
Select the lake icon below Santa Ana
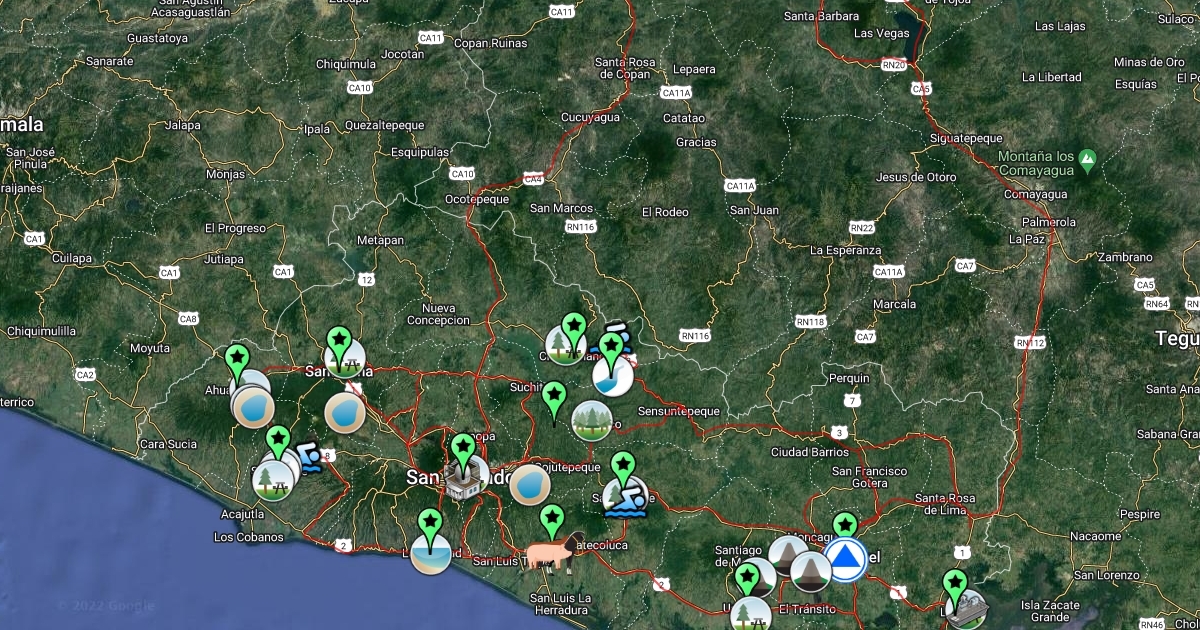(345, 412)
